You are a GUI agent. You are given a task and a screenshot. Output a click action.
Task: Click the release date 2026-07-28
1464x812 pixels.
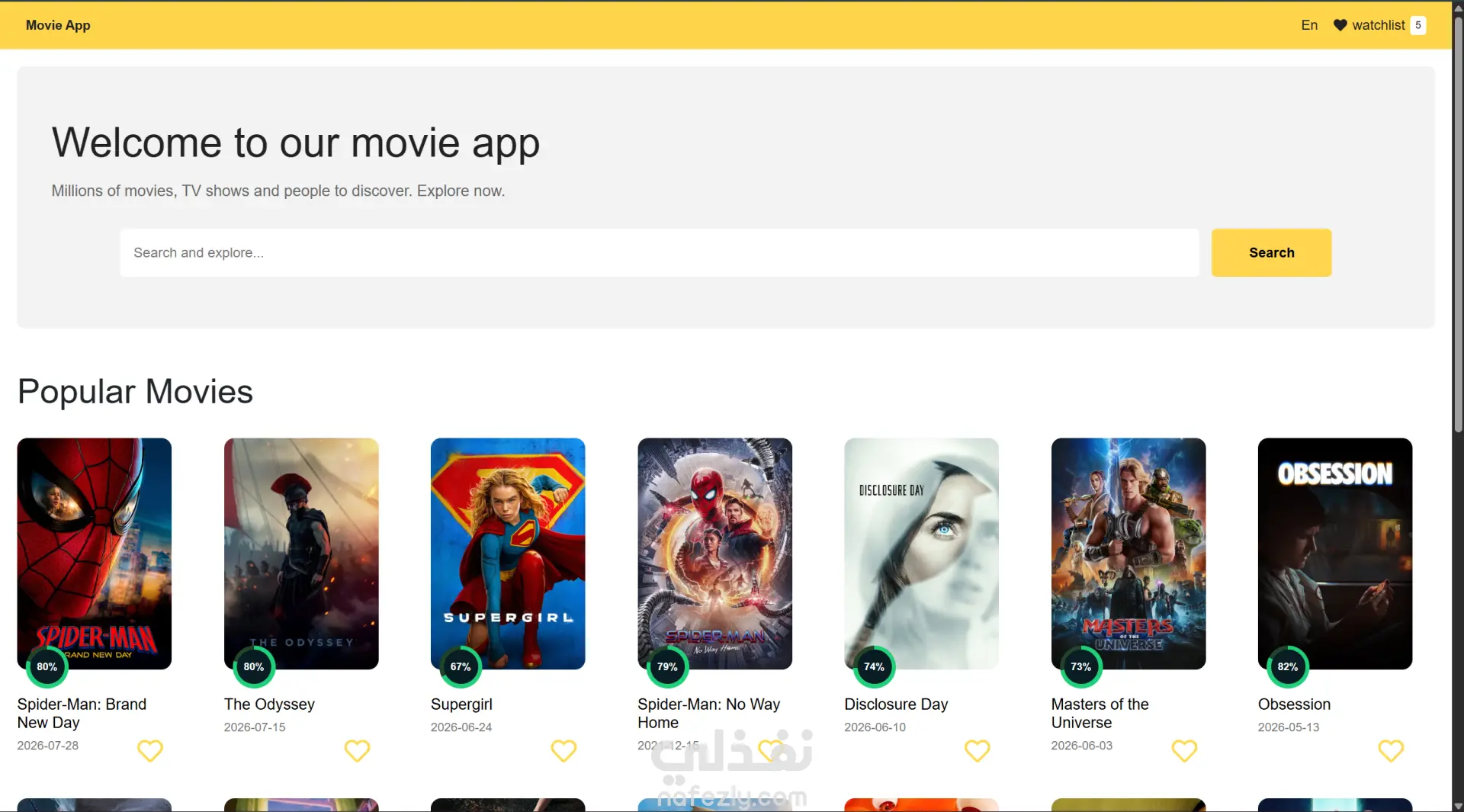pyautogui.click(x=48, y=746)
